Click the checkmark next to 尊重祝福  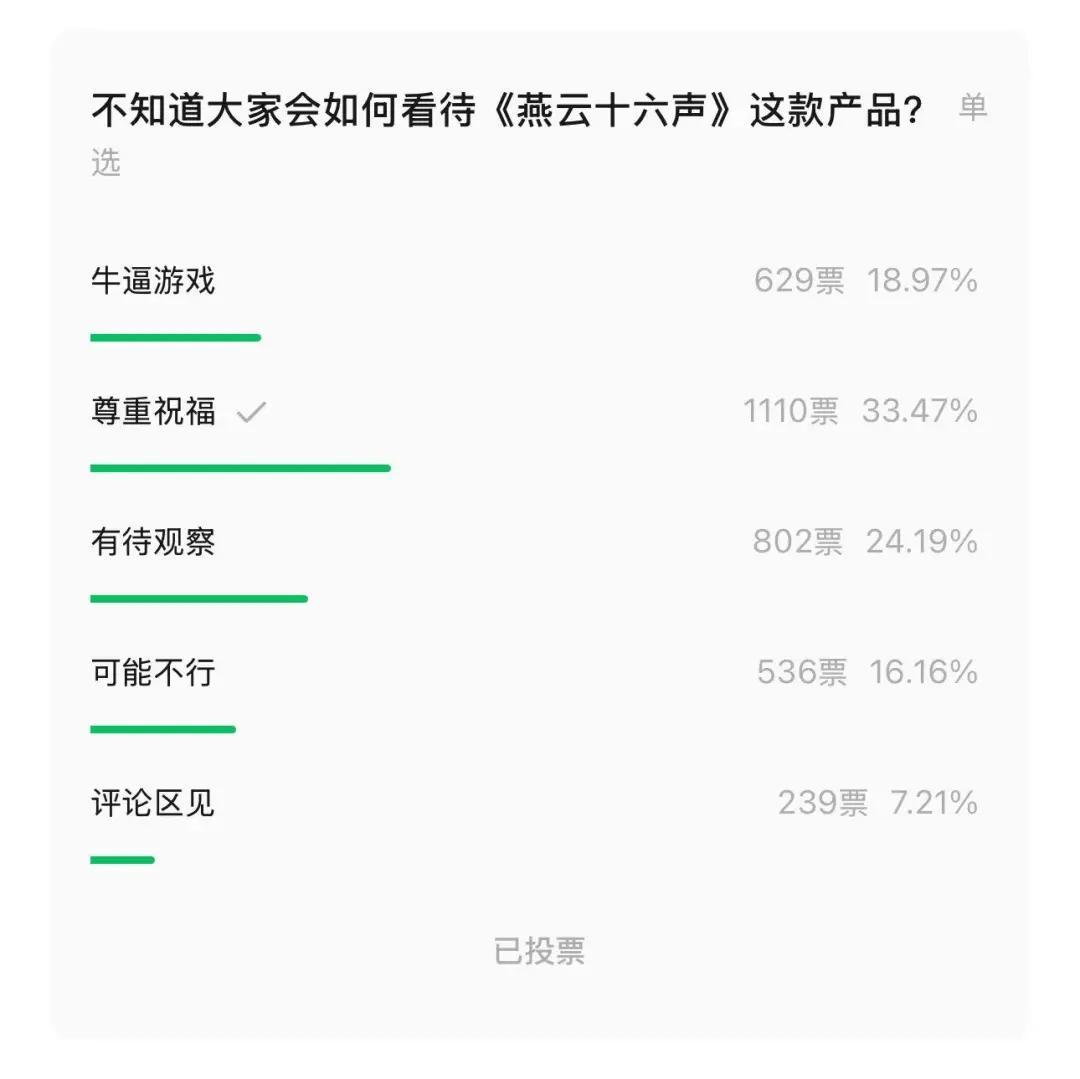coord(251,412)
